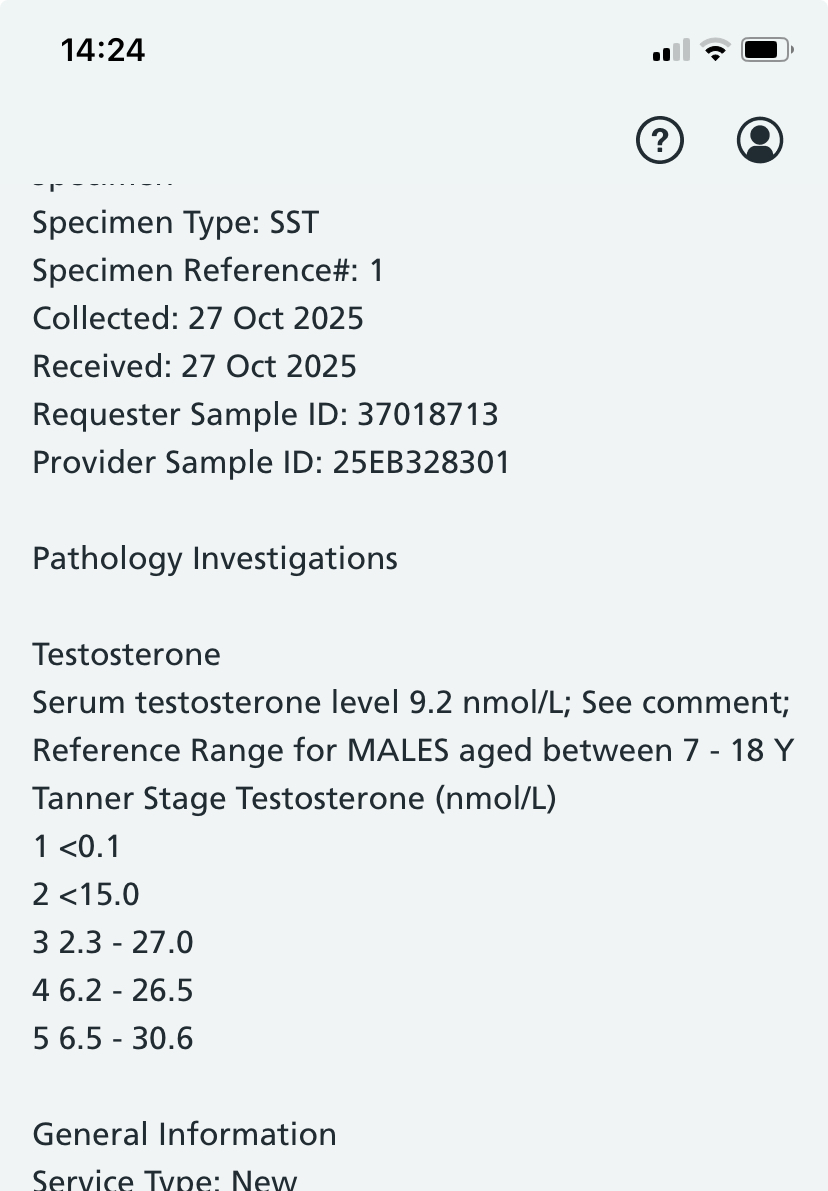Image resolution: width=828 pixels, height=1191 pixels.
Task: Select Requester Sample ID 37018713
Action: pyautogui.click(x=265, y=414)
